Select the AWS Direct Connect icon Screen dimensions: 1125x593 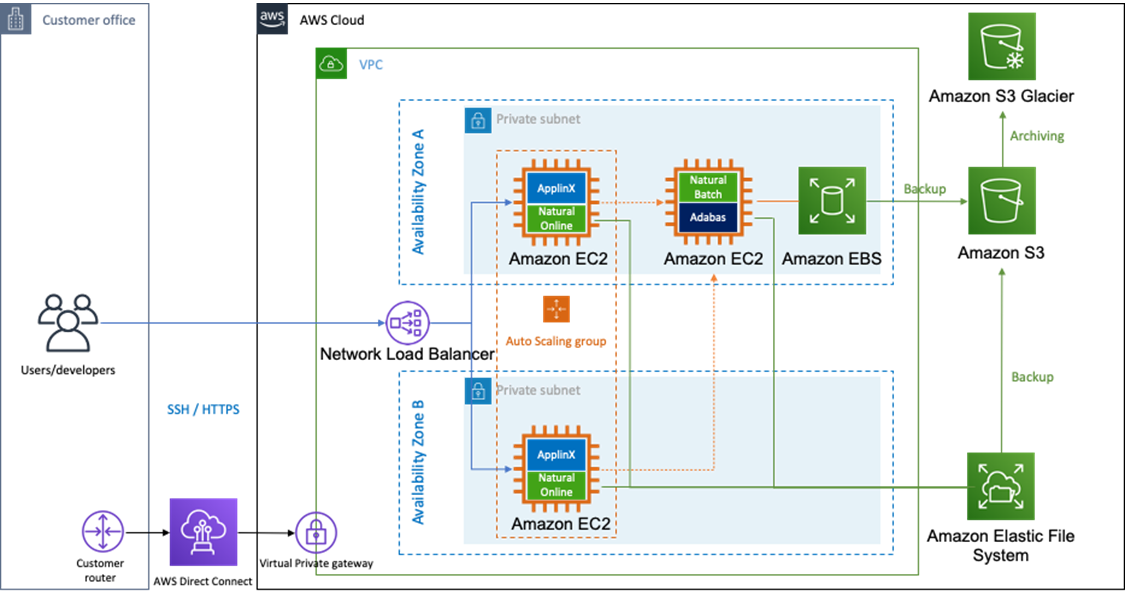coord(203,532)
